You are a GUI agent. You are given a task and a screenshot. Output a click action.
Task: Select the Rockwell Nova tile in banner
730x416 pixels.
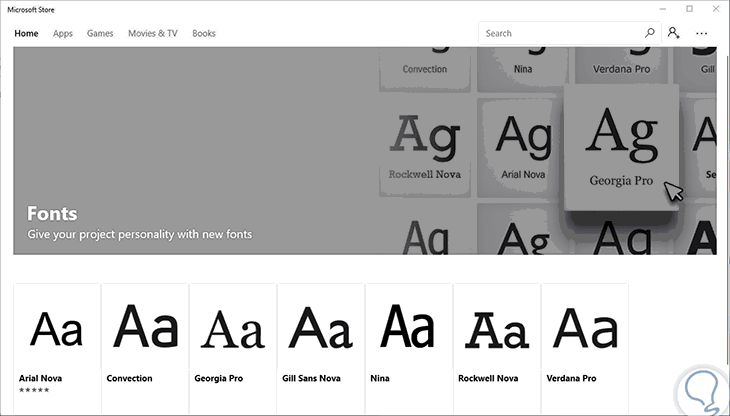coord(425,148)
